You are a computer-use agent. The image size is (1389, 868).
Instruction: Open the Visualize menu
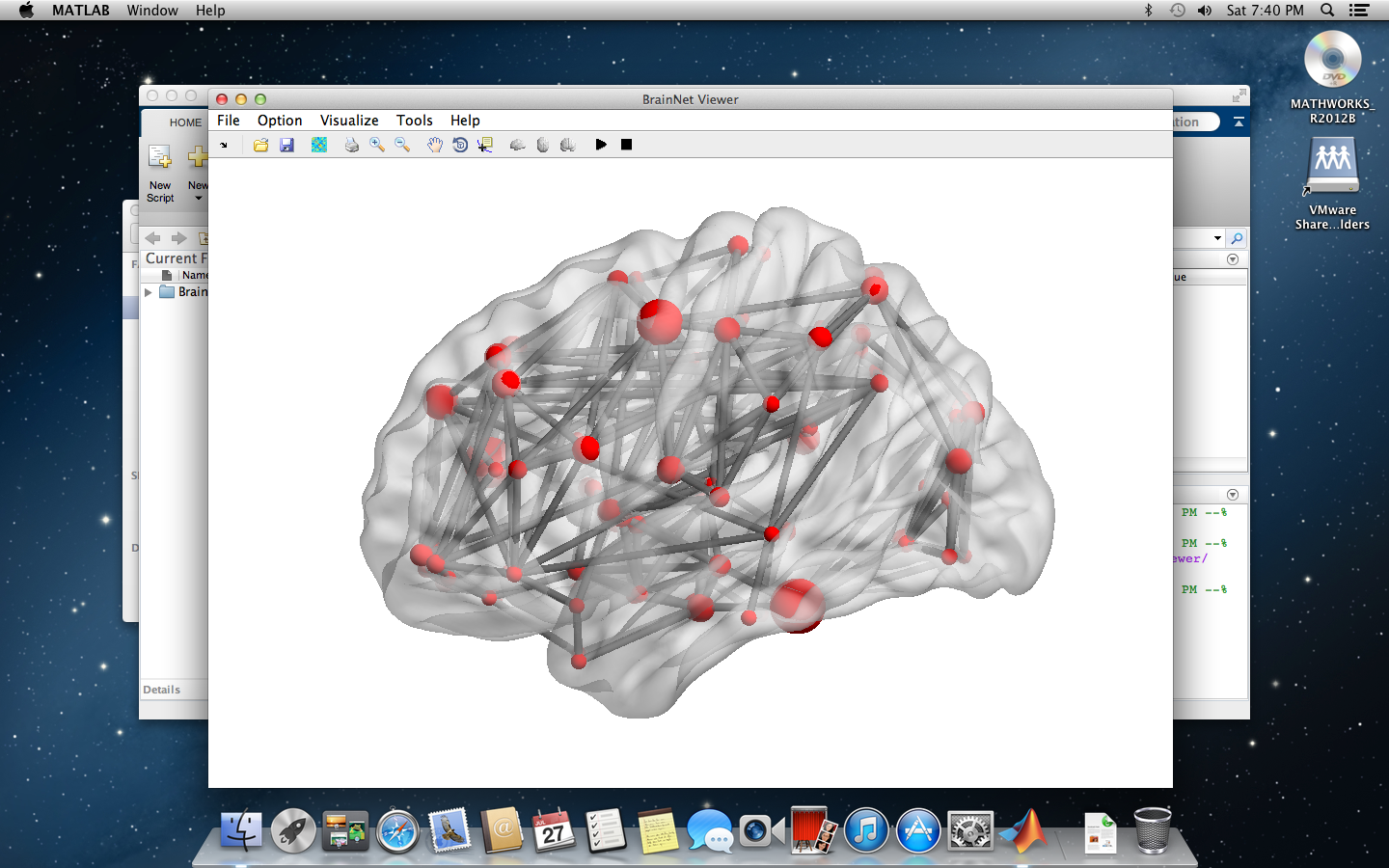click(349, 121)
